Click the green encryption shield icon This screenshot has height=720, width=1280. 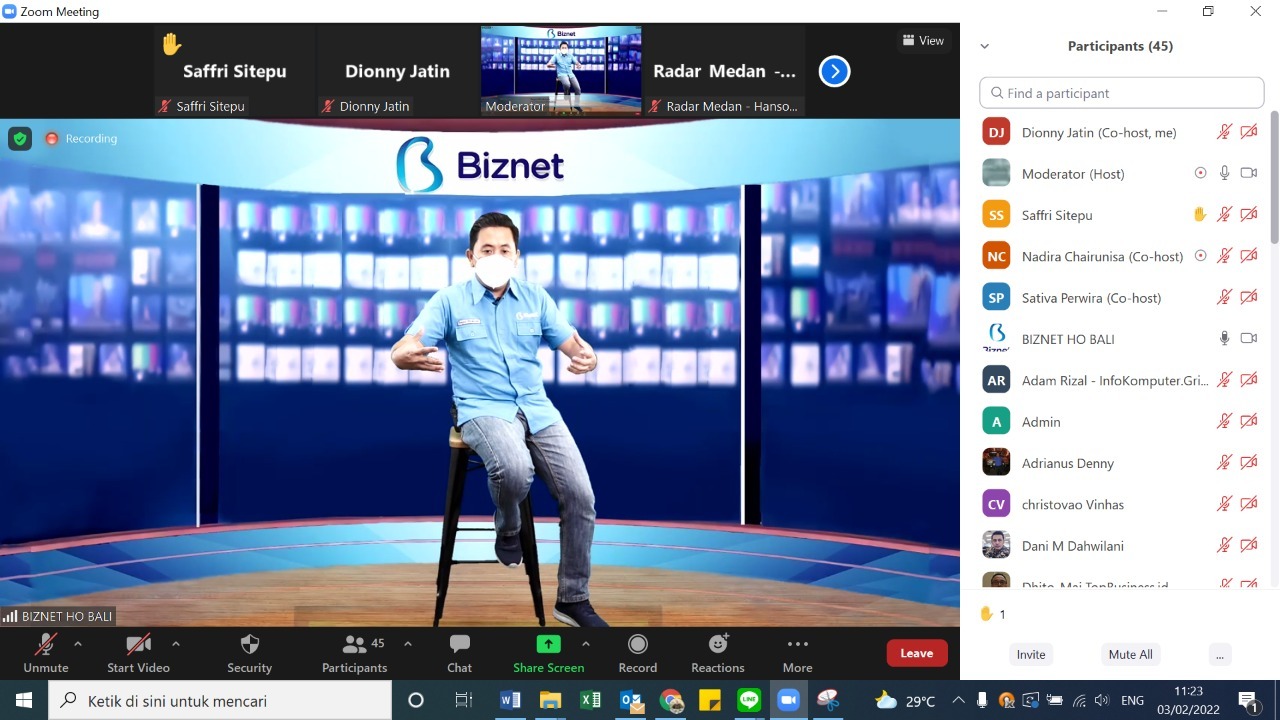click(x=20, y=138)
